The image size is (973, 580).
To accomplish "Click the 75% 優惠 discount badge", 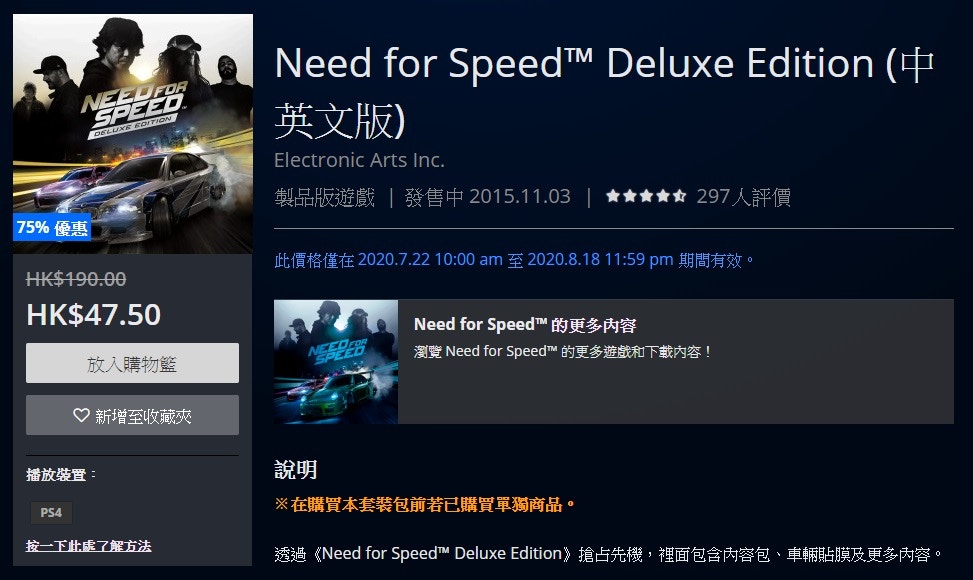I will pyautogui.click(x=52, y=228).
